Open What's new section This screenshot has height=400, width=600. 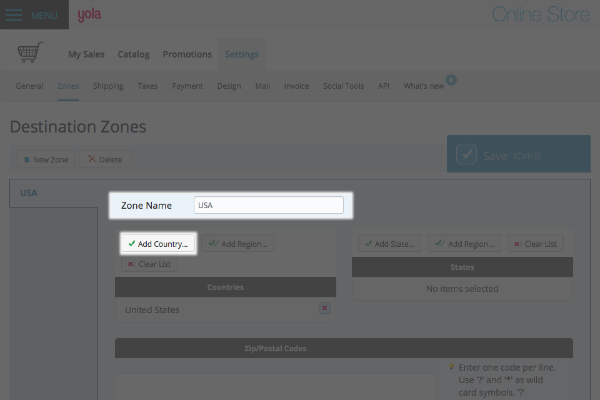tap(424, 86)
